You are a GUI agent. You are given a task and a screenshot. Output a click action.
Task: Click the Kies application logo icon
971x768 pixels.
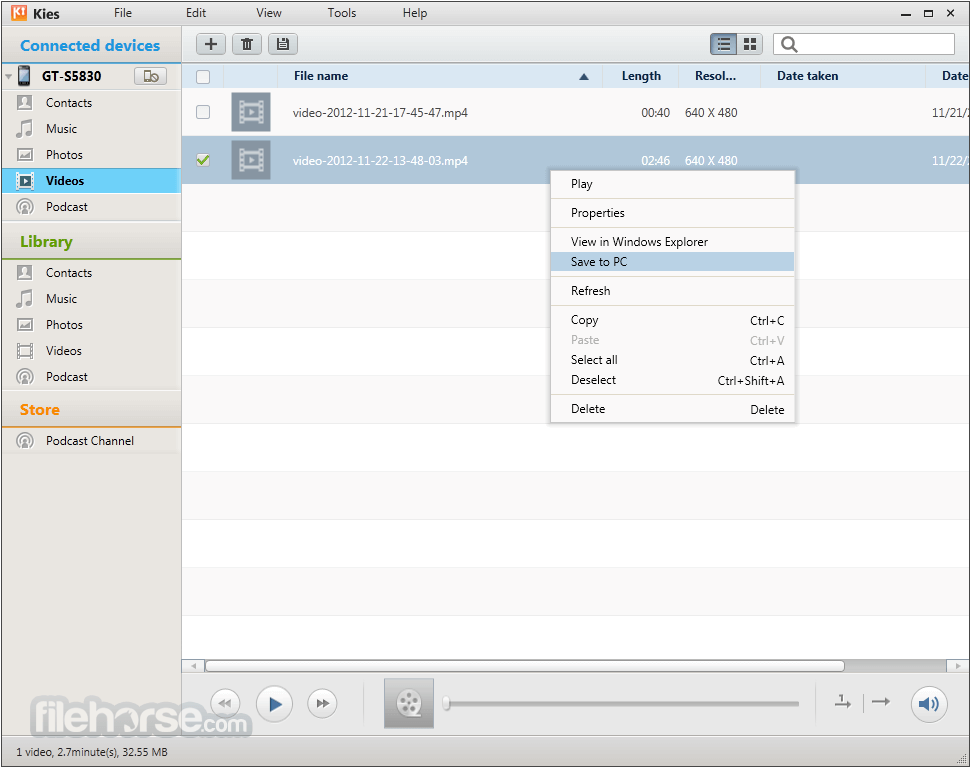(x=19, y=12)
